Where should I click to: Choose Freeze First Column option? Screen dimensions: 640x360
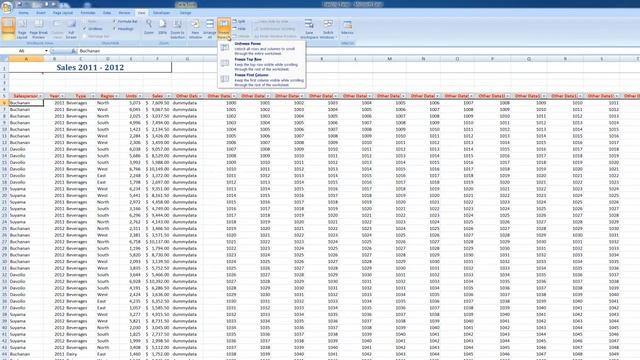point(262,80)
